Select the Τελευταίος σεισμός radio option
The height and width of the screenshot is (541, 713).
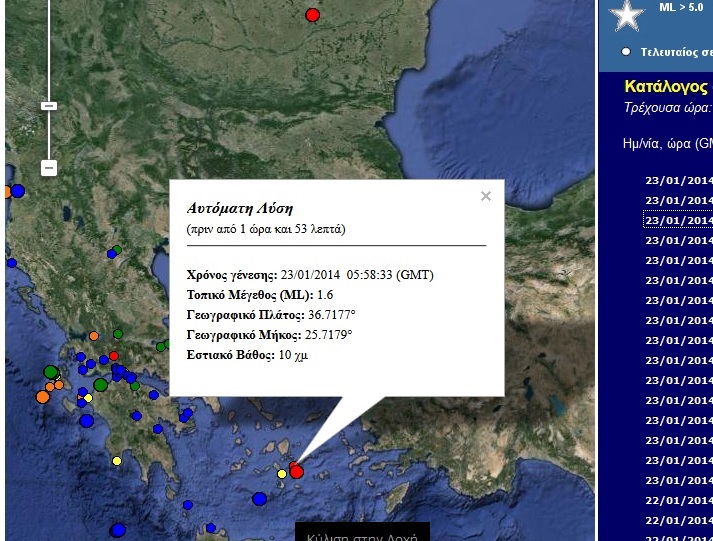tap(626, 51)
